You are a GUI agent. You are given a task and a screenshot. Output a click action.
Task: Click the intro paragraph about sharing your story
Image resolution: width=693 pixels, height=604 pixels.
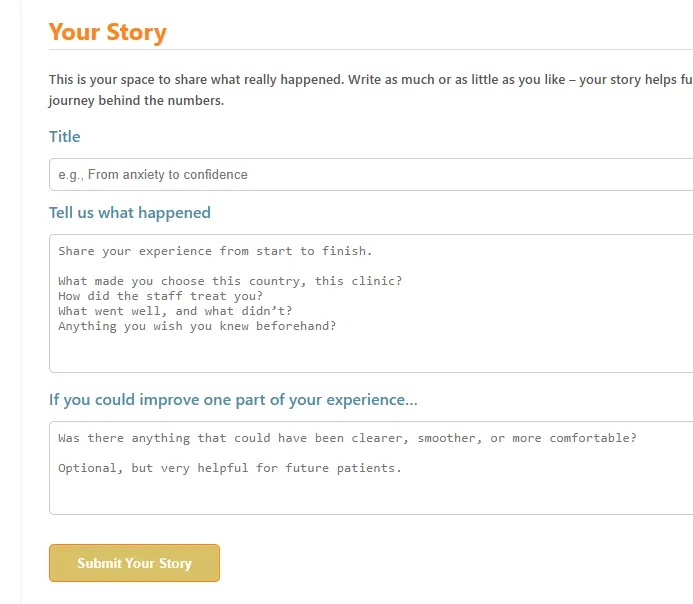tap(371, 90)
